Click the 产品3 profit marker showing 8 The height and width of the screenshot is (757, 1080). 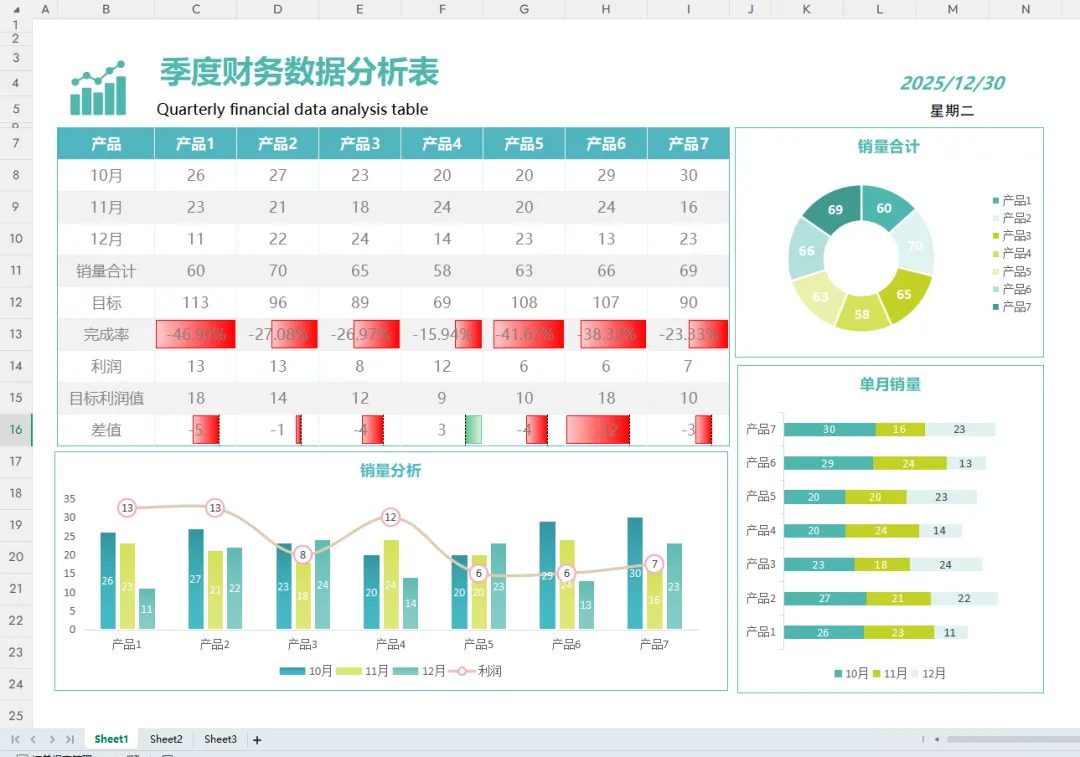point(302,554)
